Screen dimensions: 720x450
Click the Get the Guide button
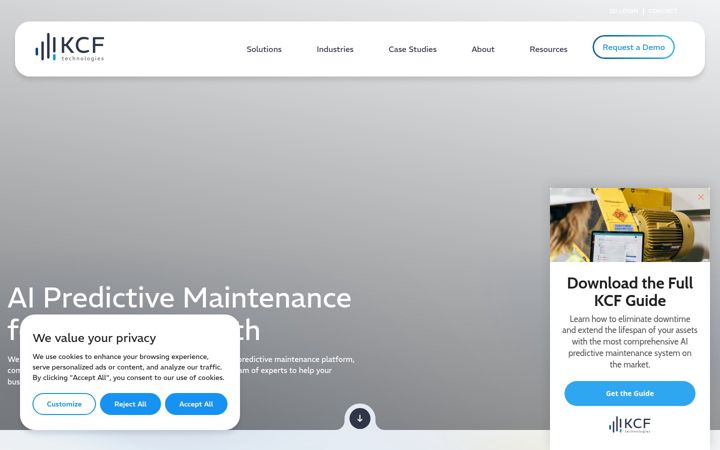click(x=630, y=394)
